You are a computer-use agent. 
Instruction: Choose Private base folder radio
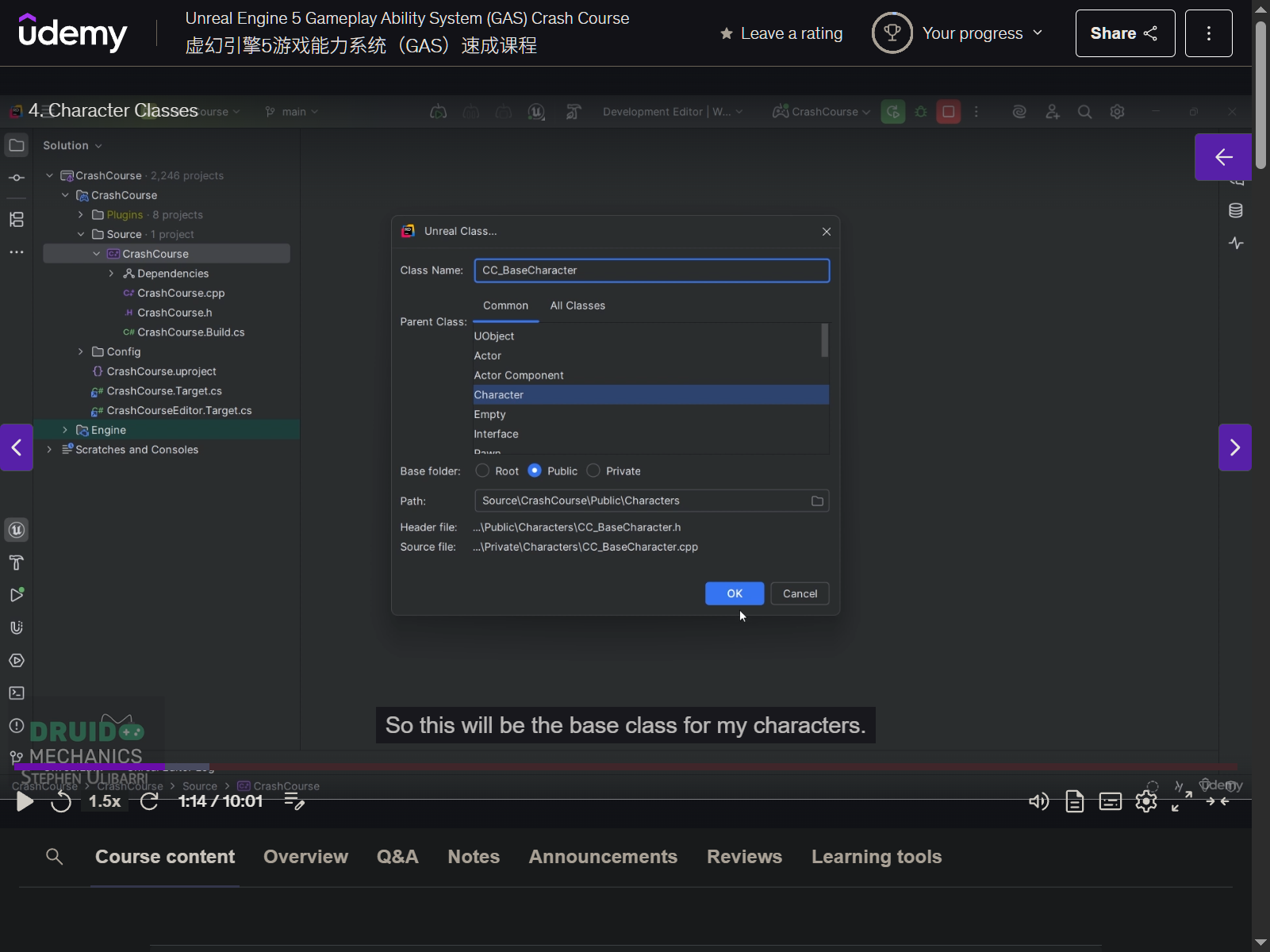593,470
